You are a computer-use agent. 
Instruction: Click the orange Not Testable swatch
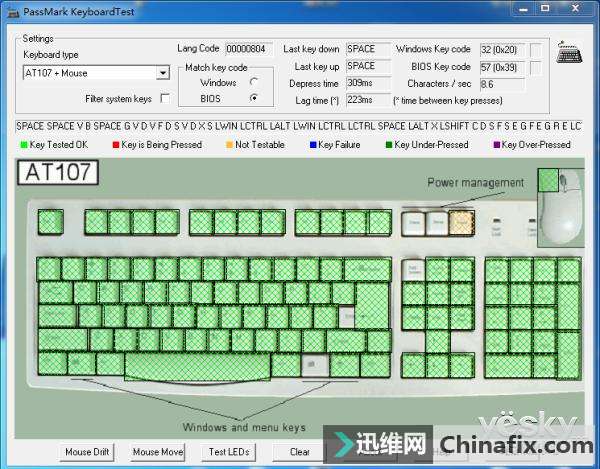(x=229, y=145)
